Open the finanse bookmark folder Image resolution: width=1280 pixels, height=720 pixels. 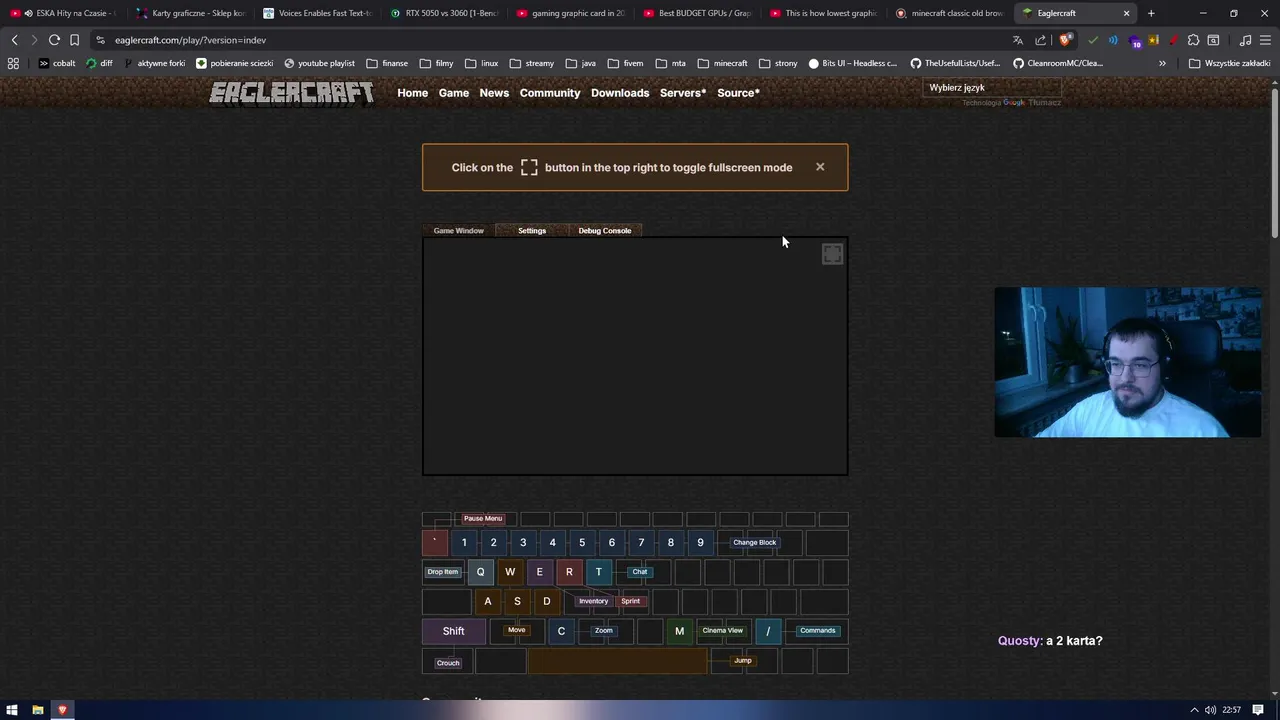pos(387,63)
